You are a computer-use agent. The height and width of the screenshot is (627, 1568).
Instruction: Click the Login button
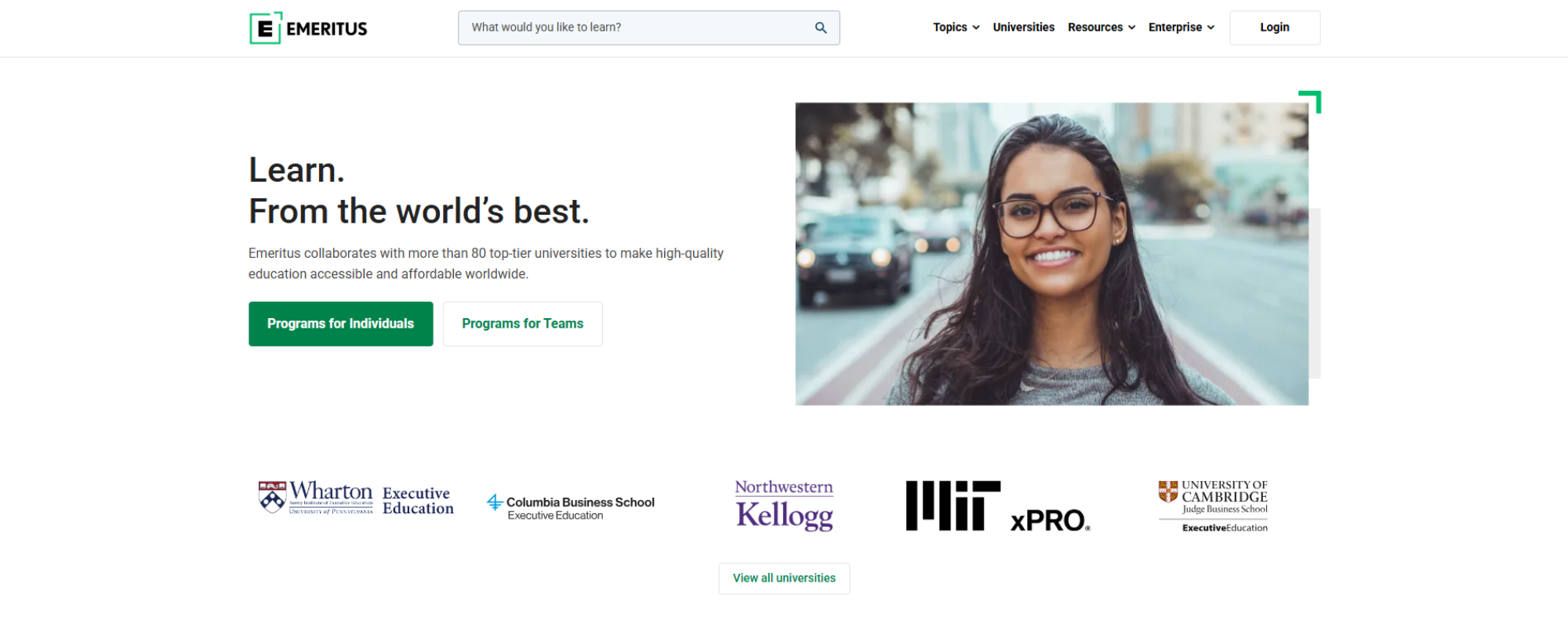pos(1275,27)
